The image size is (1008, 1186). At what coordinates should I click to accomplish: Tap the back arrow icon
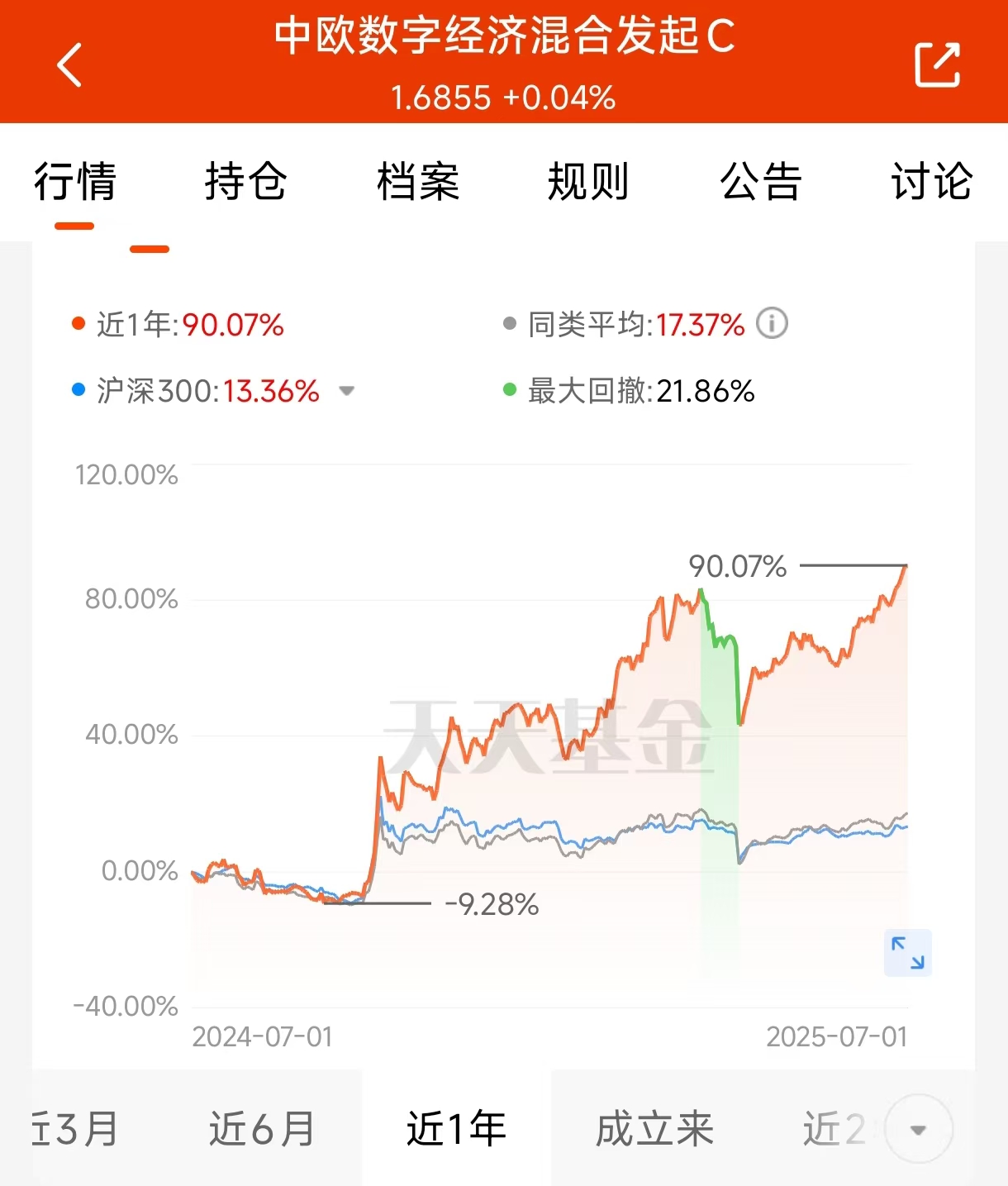click(x=69, y=64)
